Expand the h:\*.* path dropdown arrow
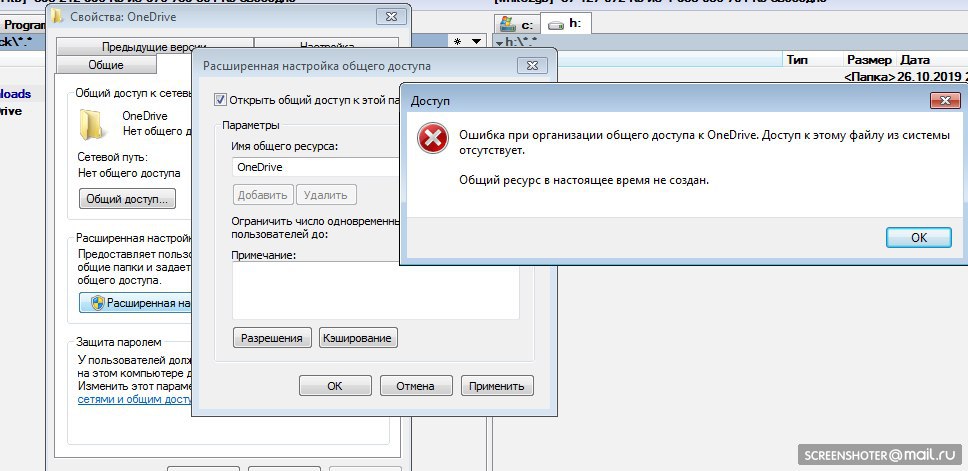 tap(499, 43)
